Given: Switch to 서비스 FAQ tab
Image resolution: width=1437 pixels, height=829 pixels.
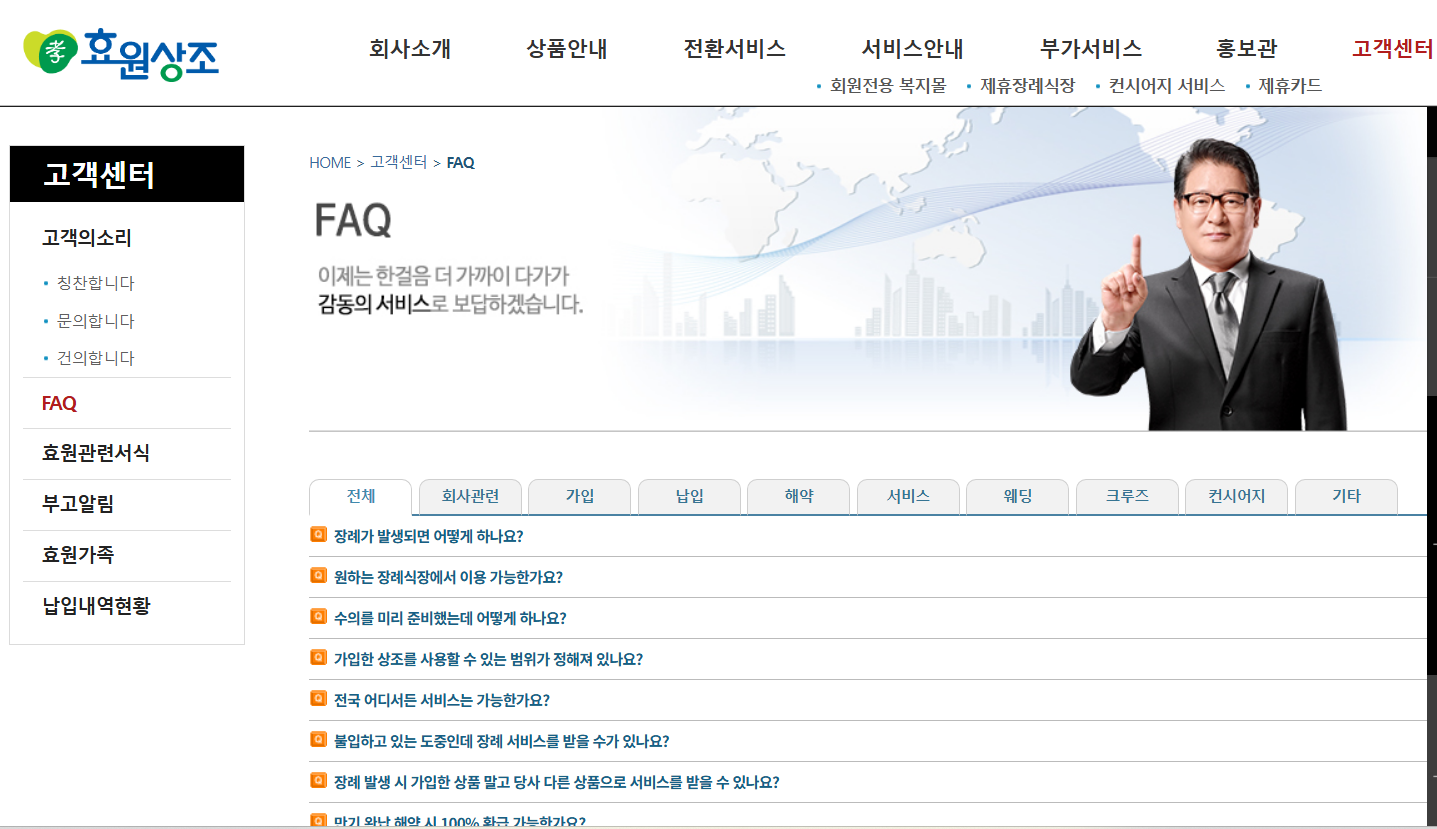Looking at the screenshot, I should pos(908,497).
